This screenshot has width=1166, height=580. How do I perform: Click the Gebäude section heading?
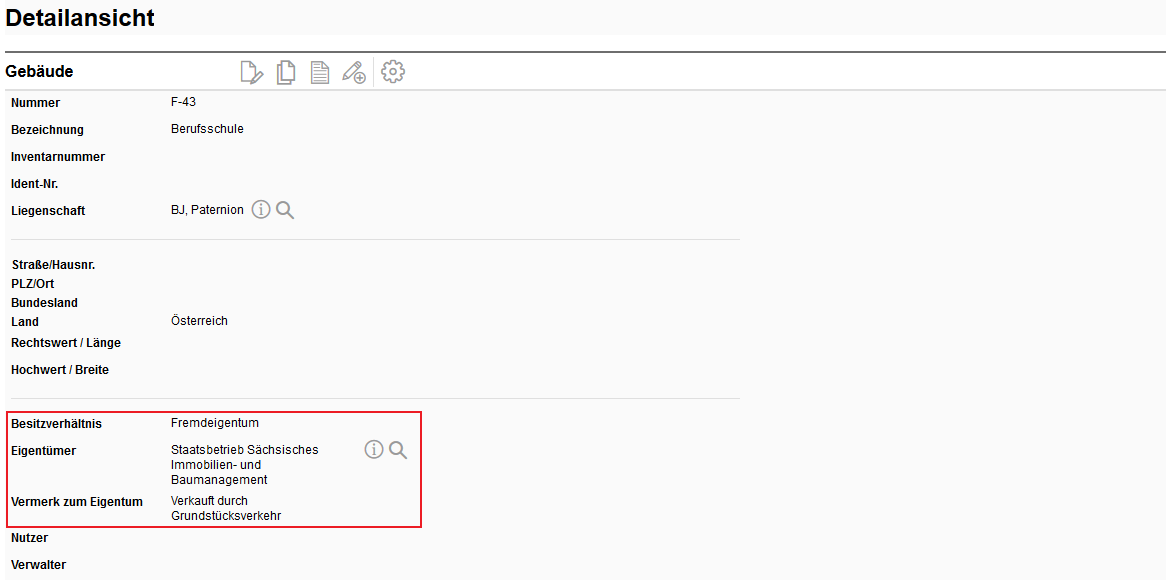[39, 72]
